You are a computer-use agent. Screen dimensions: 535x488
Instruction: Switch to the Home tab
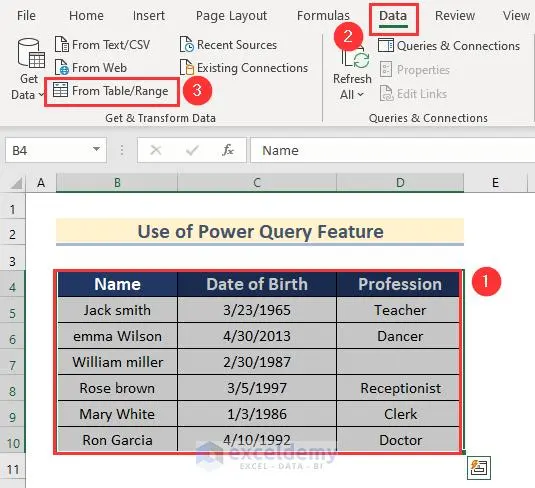86,15
